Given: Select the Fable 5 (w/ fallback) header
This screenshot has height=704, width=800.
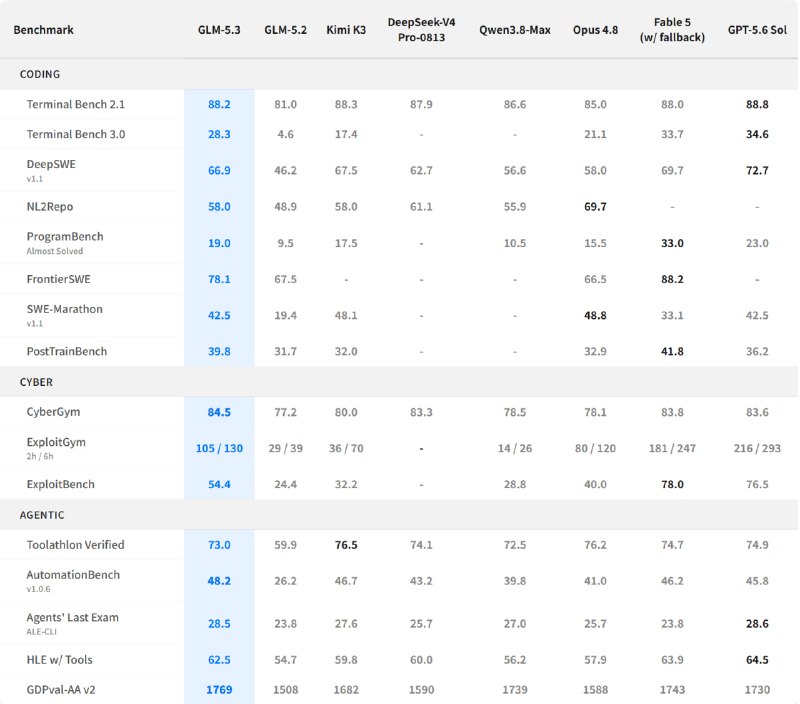Looking at the screenshot, I should [x=672, y=30].
